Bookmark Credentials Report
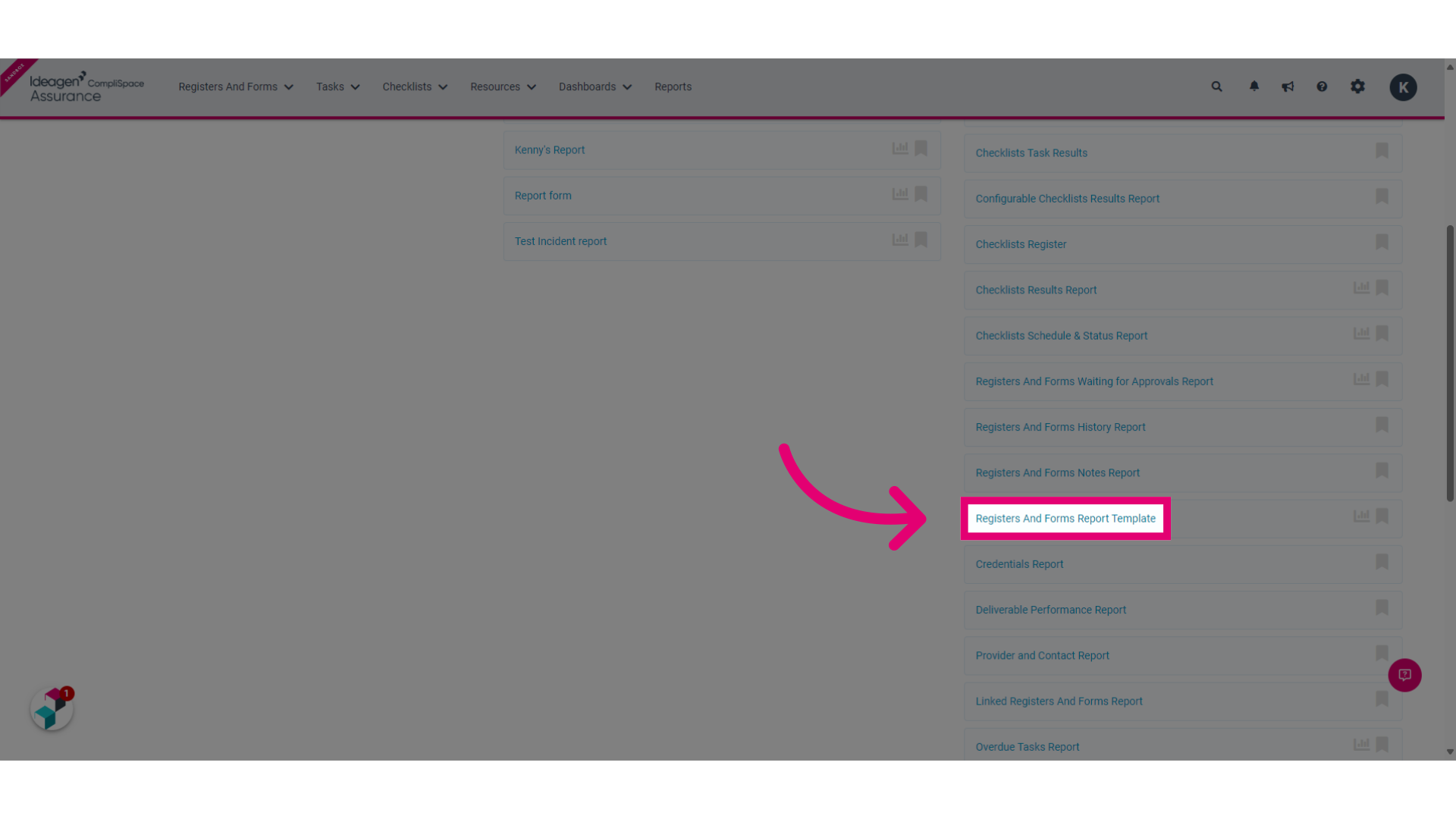This screenshot has height=819, width=1456. pos(1382,562)
